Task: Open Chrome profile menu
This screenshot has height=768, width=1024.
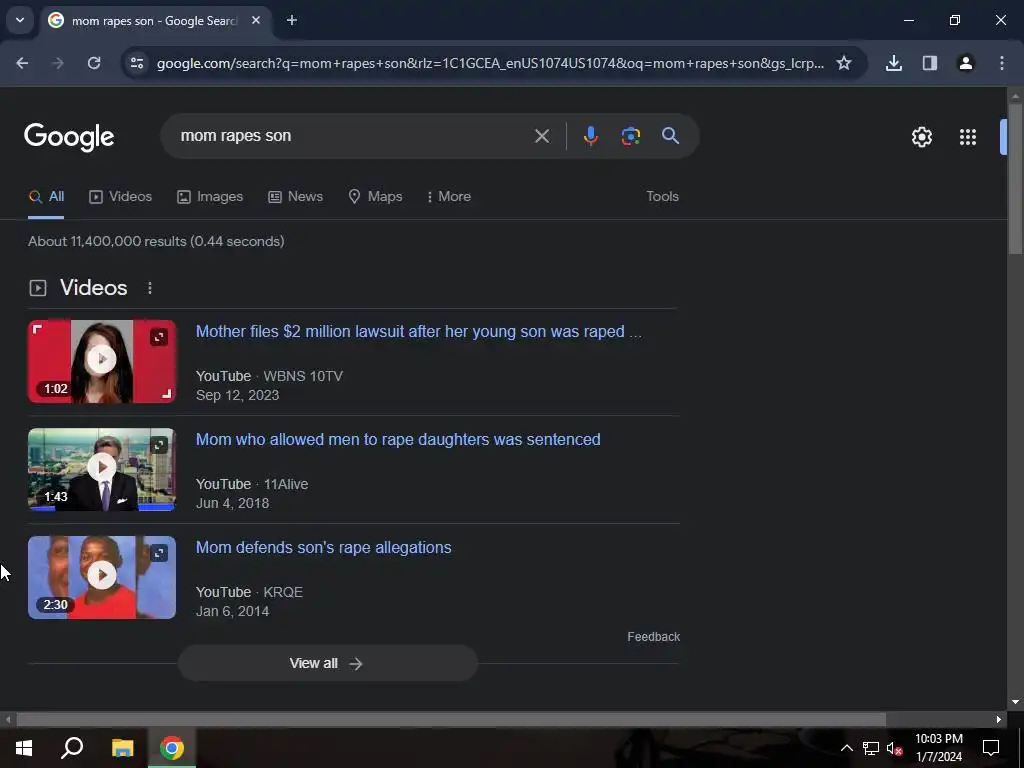Action: [965, 63]
